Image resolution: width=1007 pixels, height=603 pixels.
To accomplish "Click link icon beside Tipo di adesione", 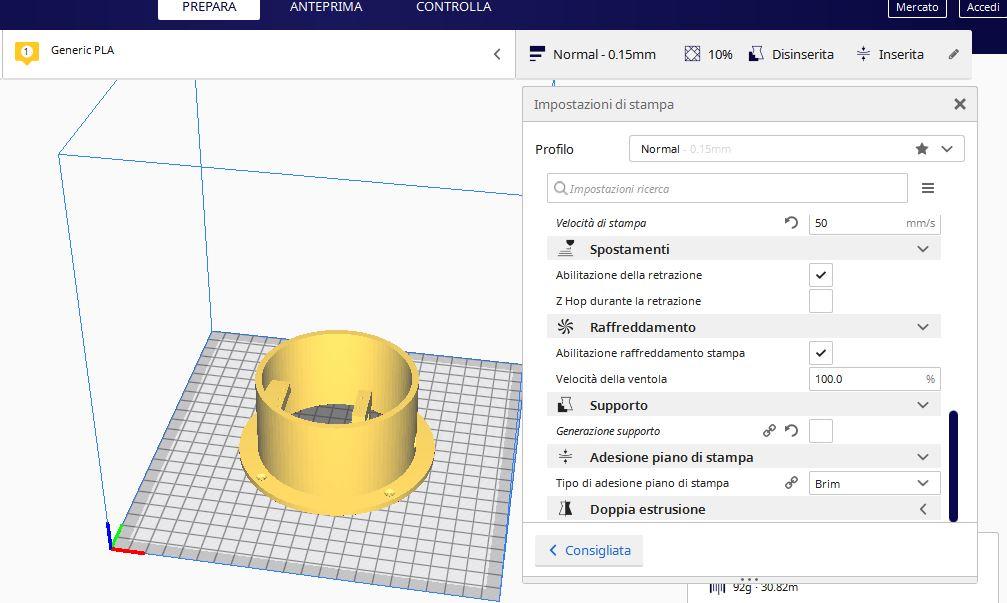I will click(791, 483).
